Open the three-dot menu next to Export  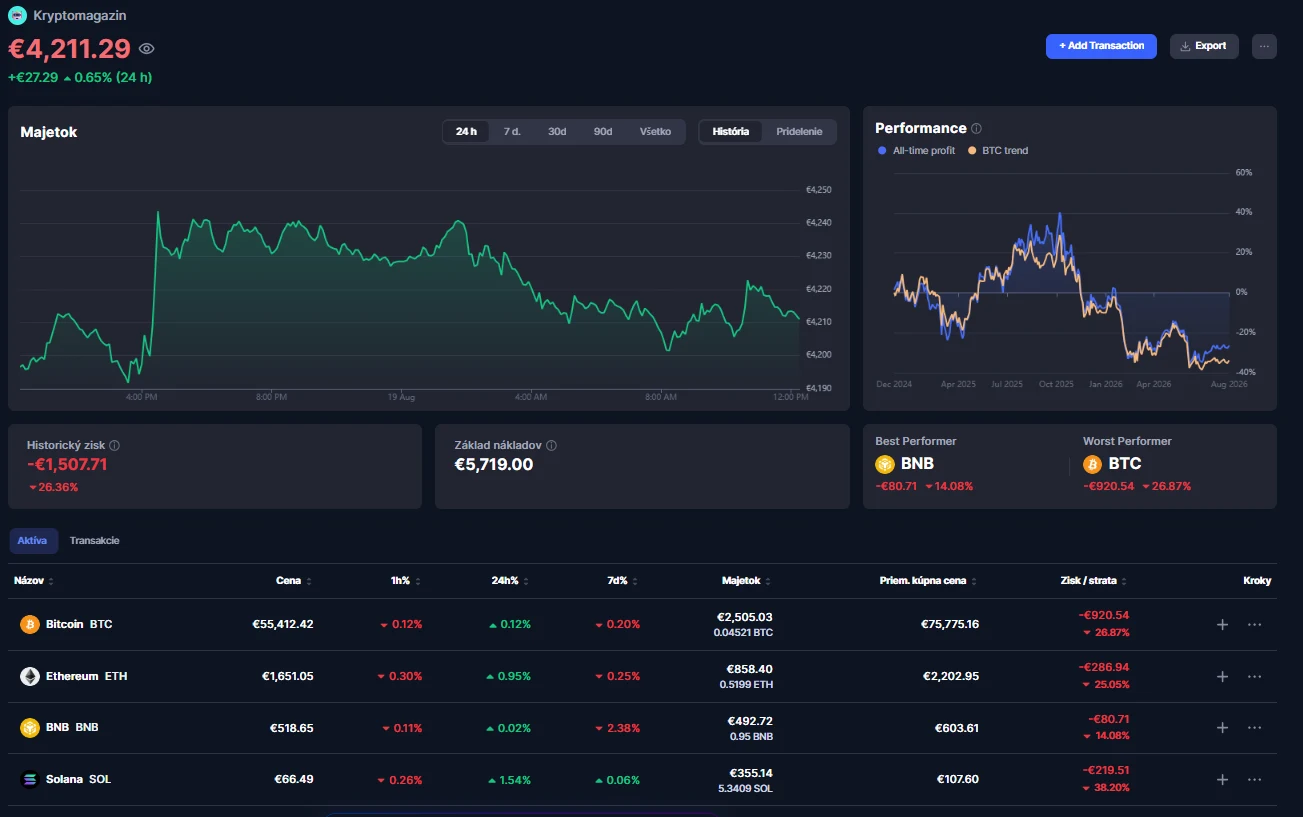1264,46
